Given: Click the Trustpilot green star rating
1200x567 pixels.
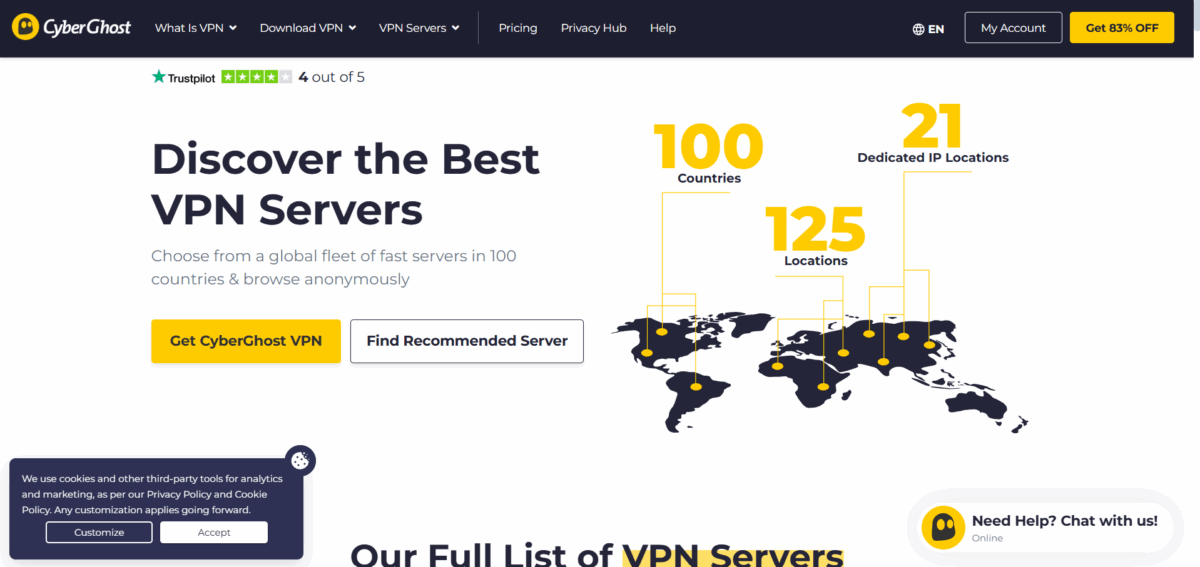Looking at the screenshot, I should pyautogui.click(x=257, y=77).
